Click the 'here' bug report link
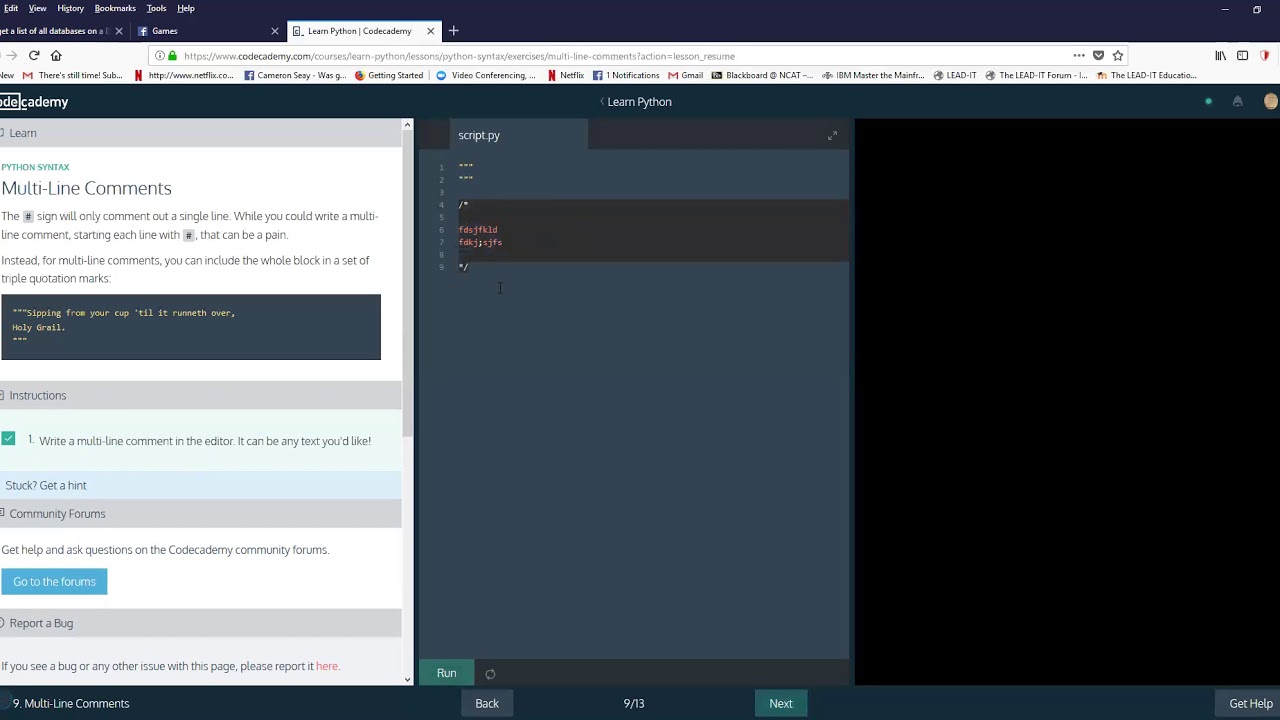The height and width of the screenshot is (720, 1280). tap(327, 666)
